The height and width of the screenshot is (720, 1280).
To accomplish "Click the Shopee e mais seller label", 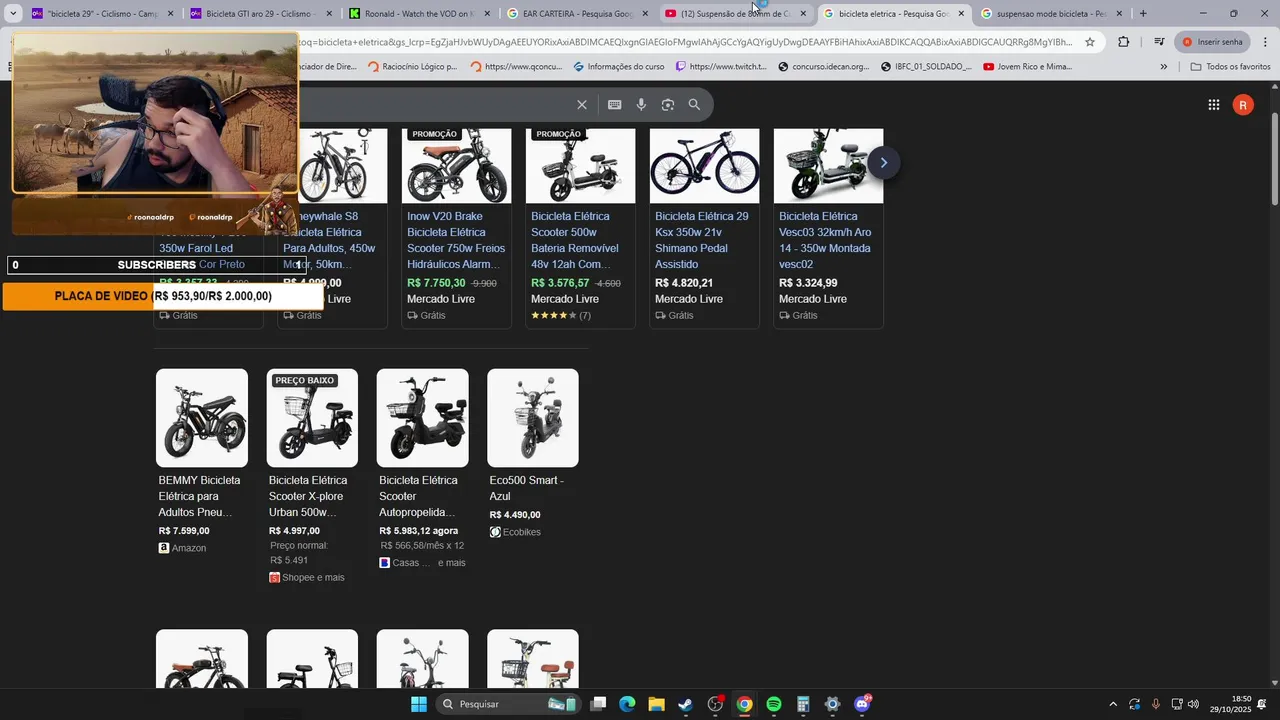I will click(313, 578).
